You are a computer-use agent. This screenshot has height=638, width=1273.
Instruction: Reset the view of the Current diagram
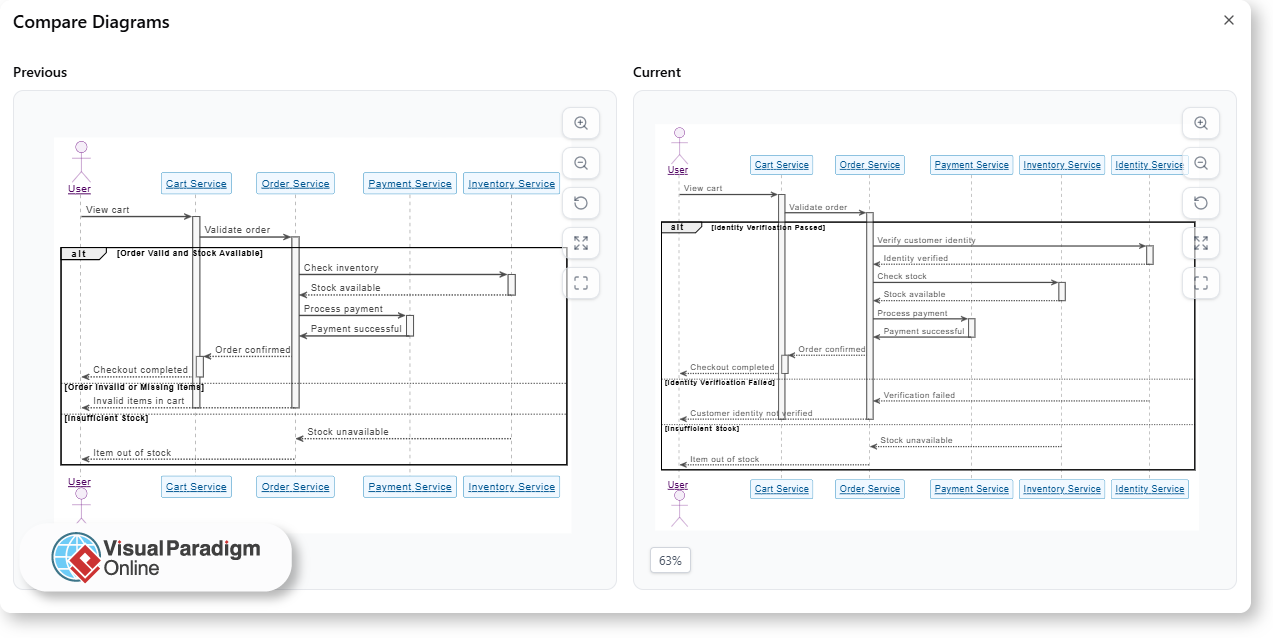click(x=1200, y=202)
